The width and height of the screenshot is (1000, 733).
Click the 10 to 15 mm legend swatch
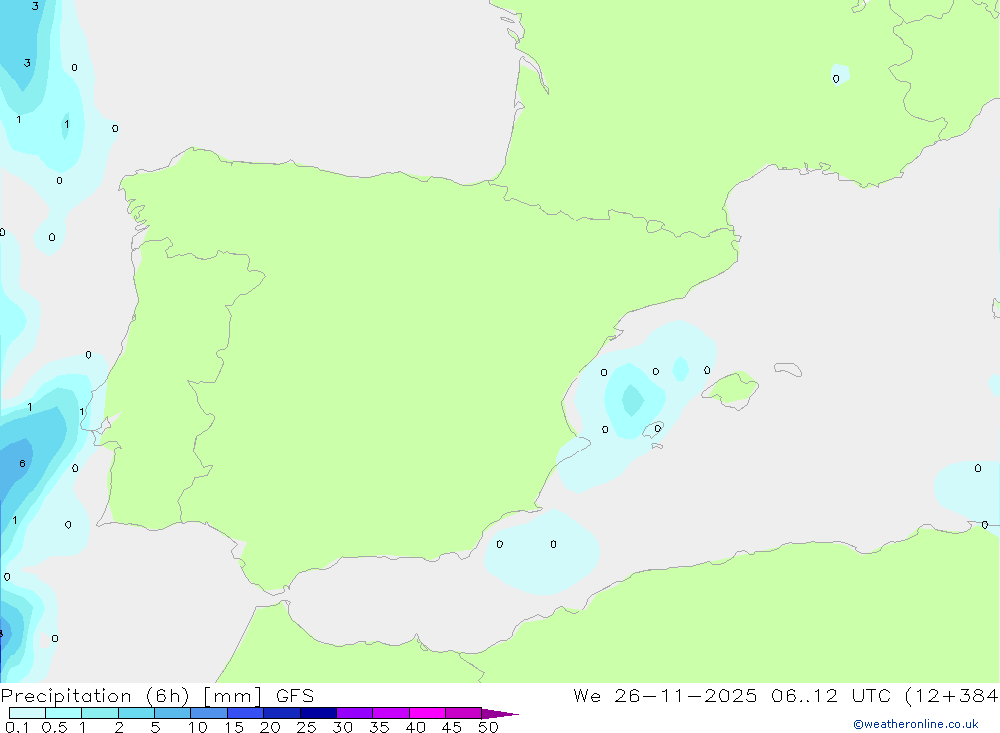click(209, 713)
